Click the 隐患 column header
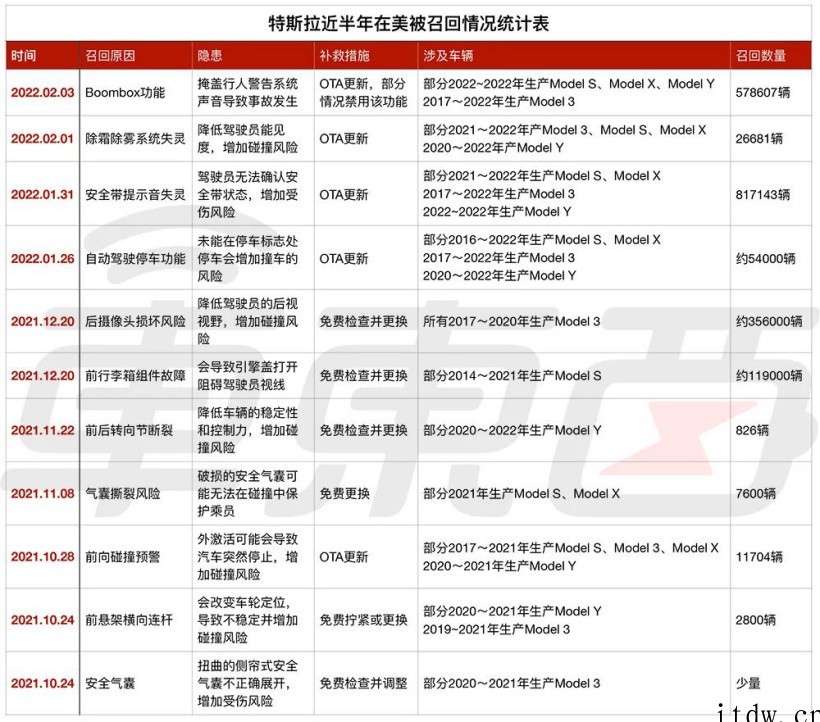Screen dimensions: 820x722 pyautogui.click(x=210, y=55)
